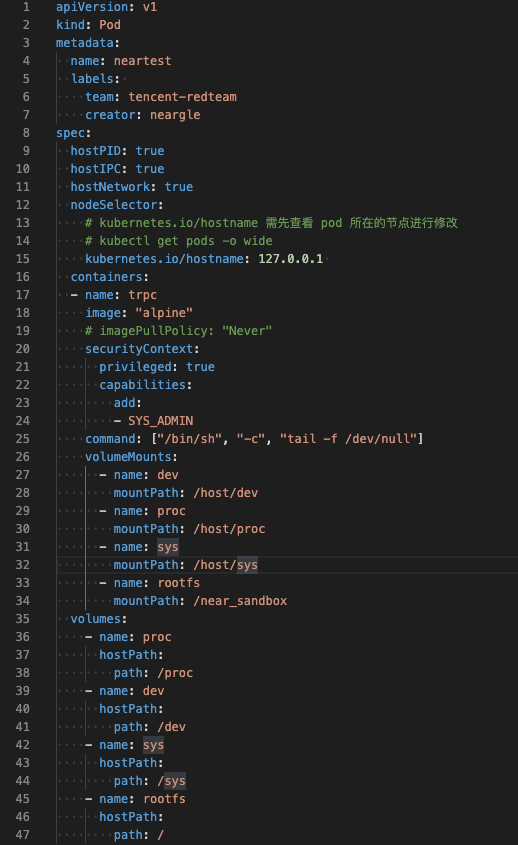Click the 'nodeSelector:' key

tap(117, 205)
